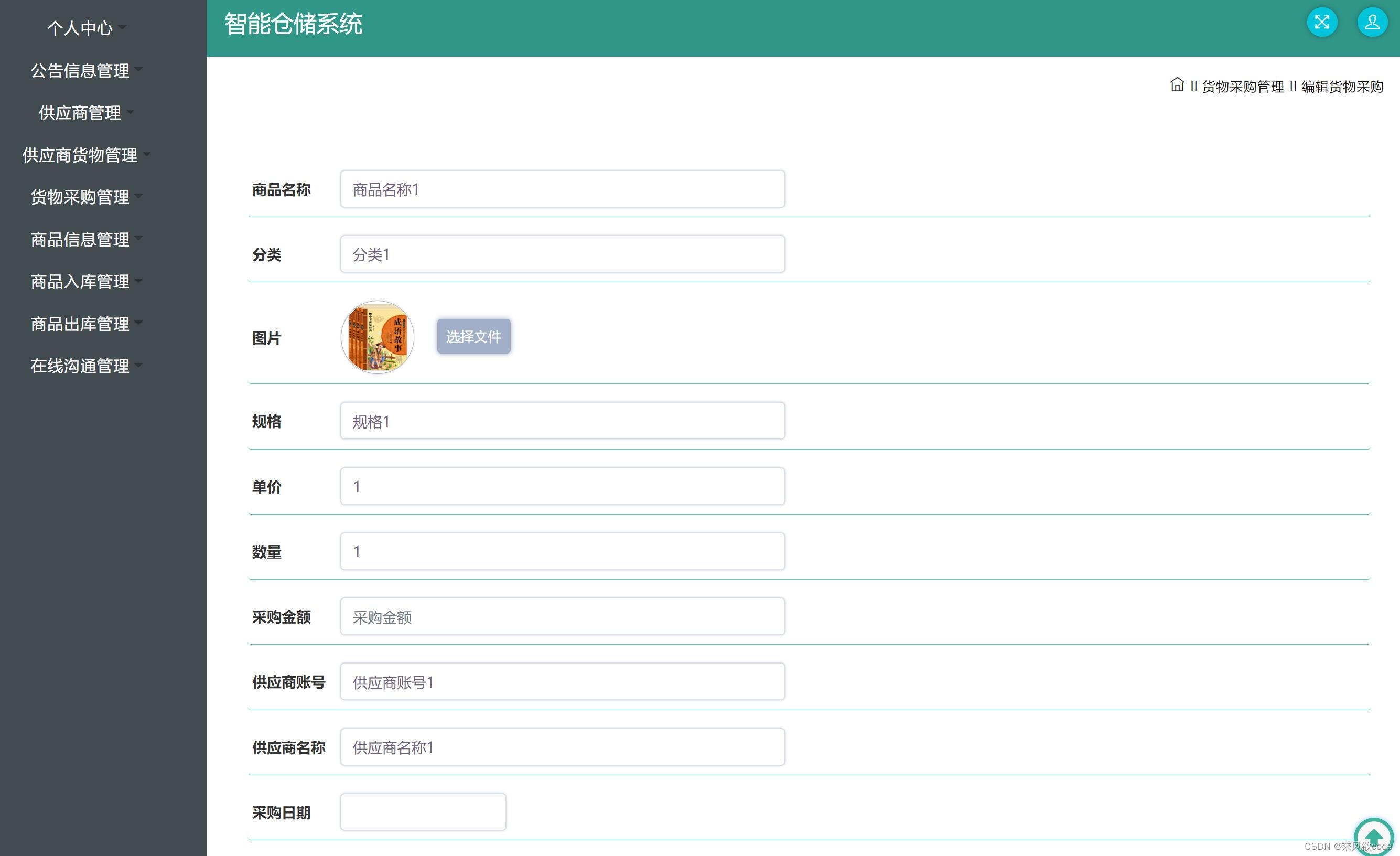Screen dimensions: 1400x856
Task: Focus the 商品名称 input field
Action: pyautogui.click(x=562, y=189)
